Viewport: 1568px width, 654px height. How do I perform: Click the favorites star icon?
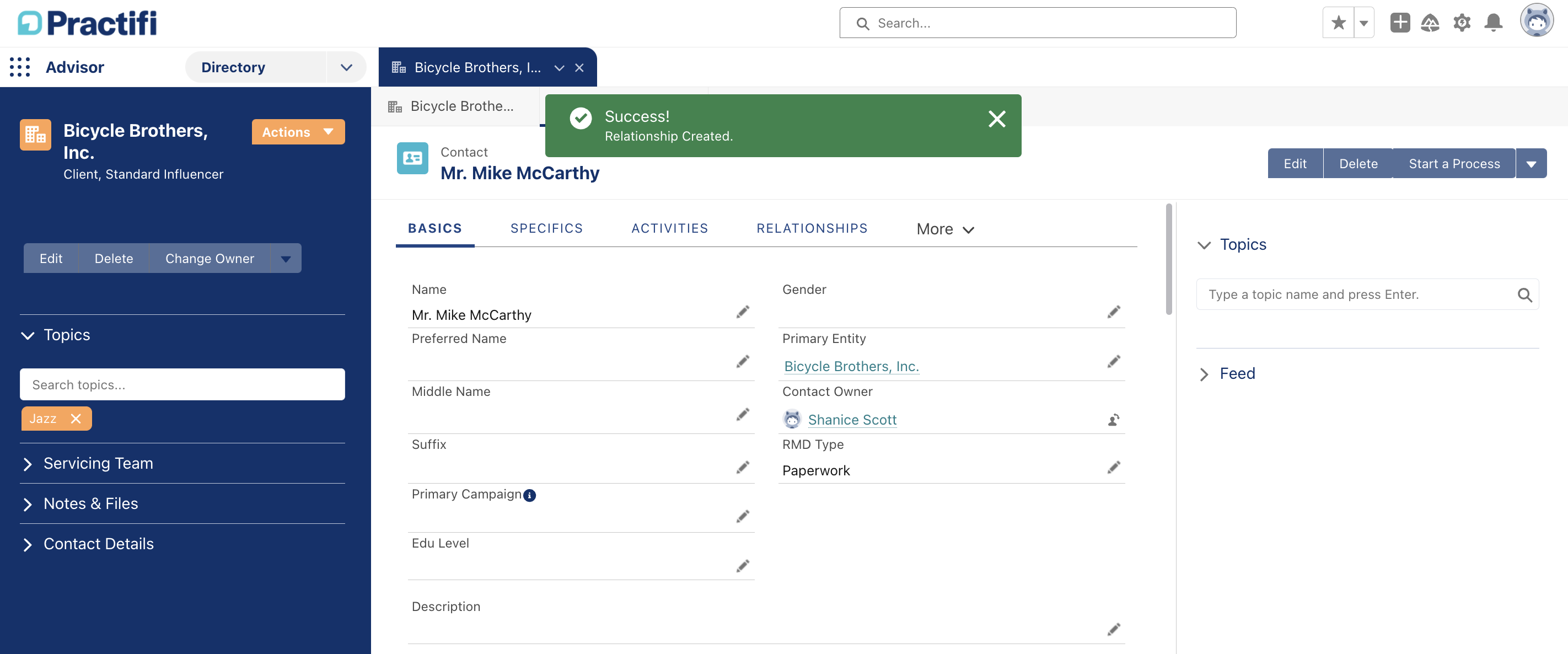(x=1339, y=23)
